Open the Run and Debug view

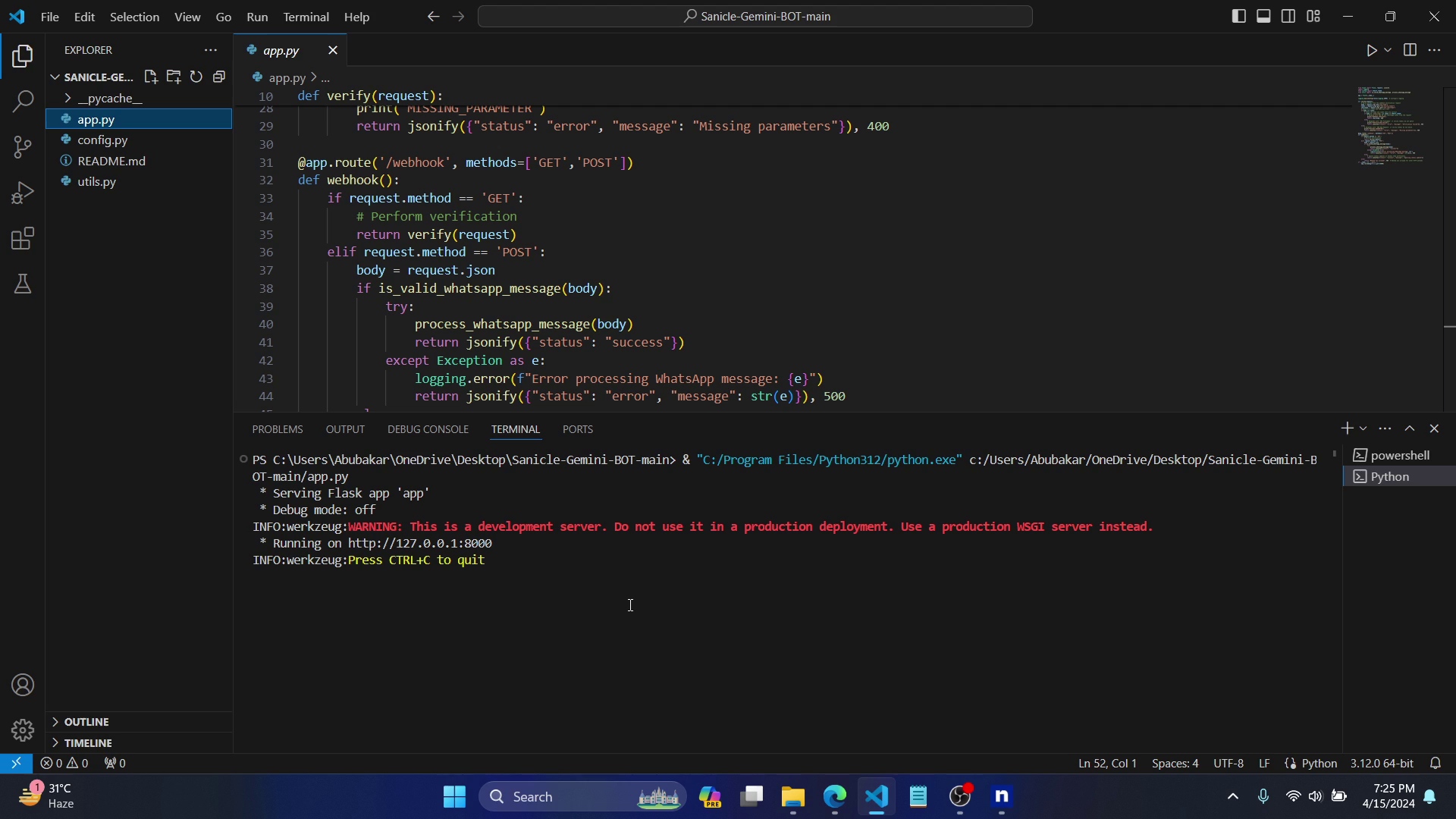pyautogui.click(x=23, y=193)
